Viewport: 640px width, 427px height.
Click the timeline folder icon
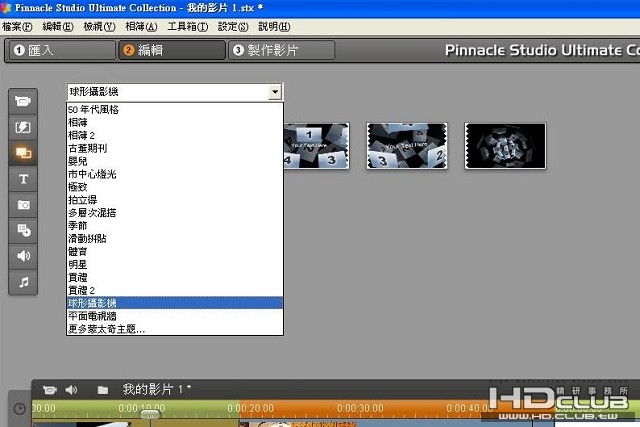tap(102, 390)
